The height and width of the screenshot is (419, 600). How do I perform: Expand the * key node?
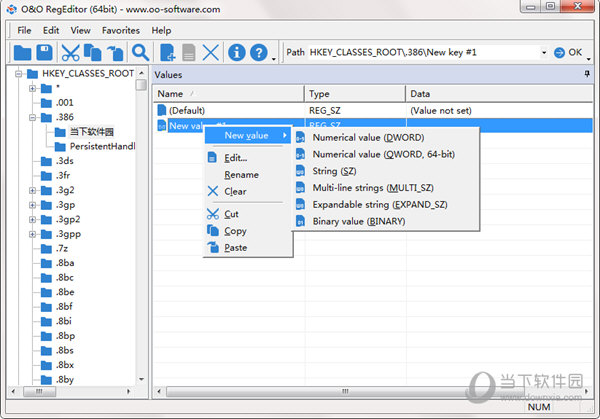point(33,88)
